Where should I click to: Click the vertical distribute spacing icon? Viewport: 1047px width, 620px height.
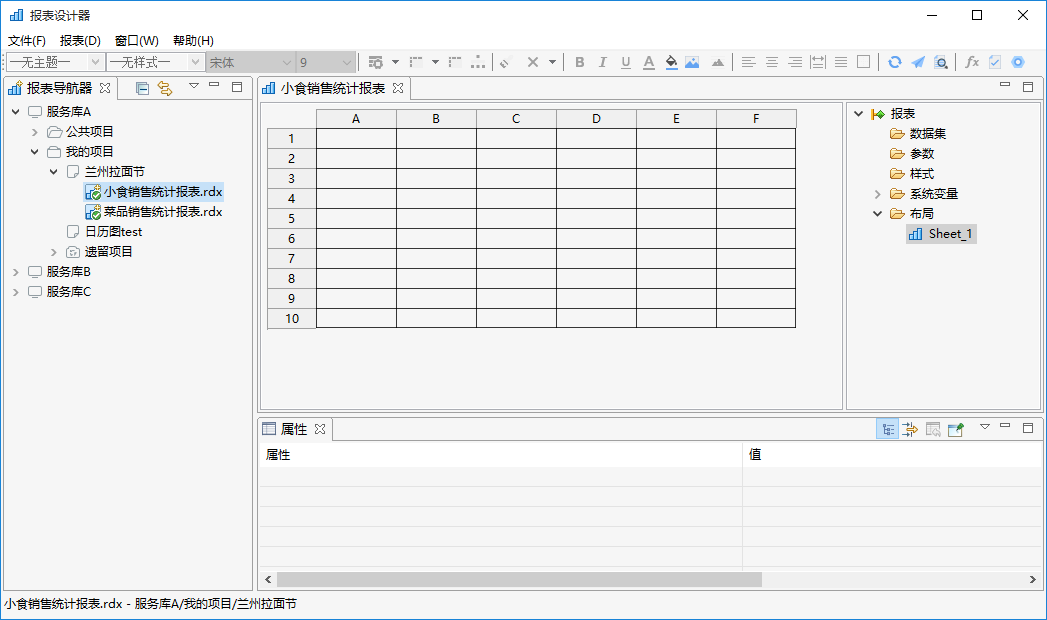(x=817, y=62)
